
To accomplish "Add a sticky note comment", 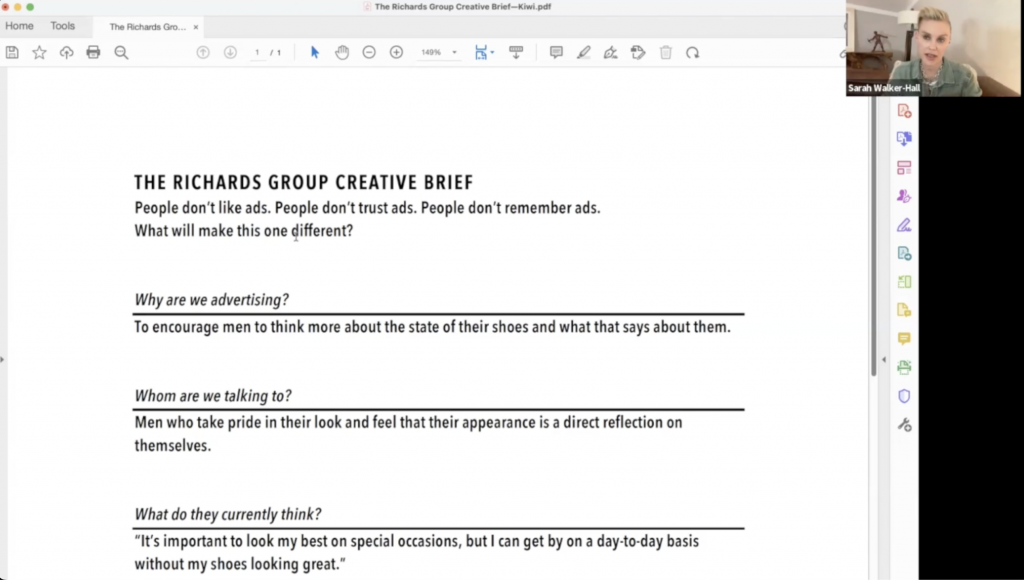I will tap(556, 52).
